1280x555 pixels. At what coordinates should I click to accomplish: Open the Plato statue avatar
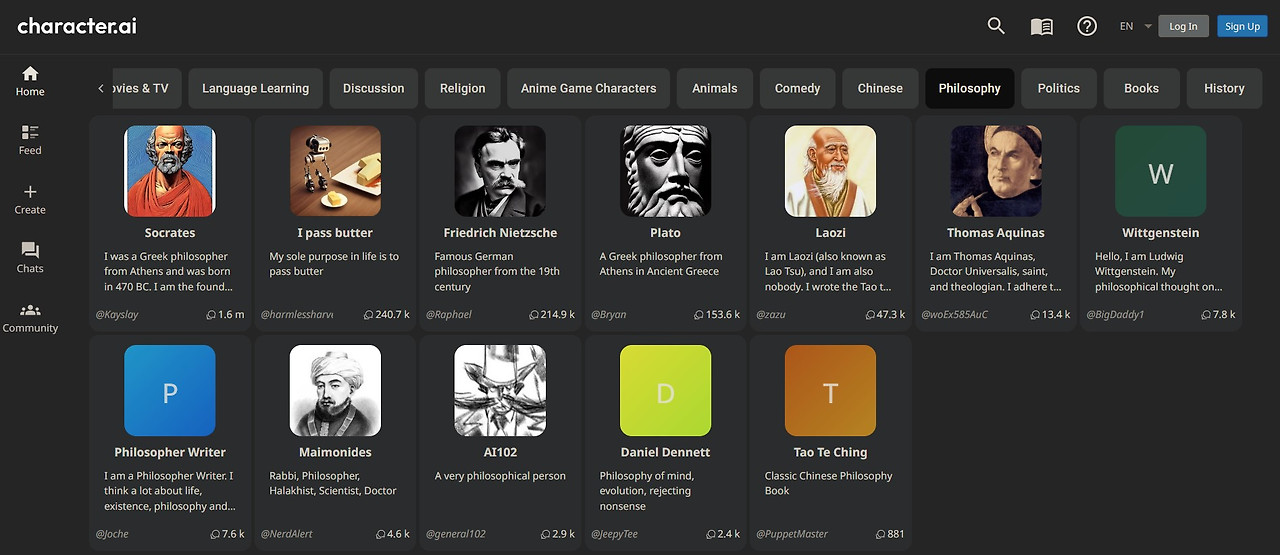tap(665, 171)
